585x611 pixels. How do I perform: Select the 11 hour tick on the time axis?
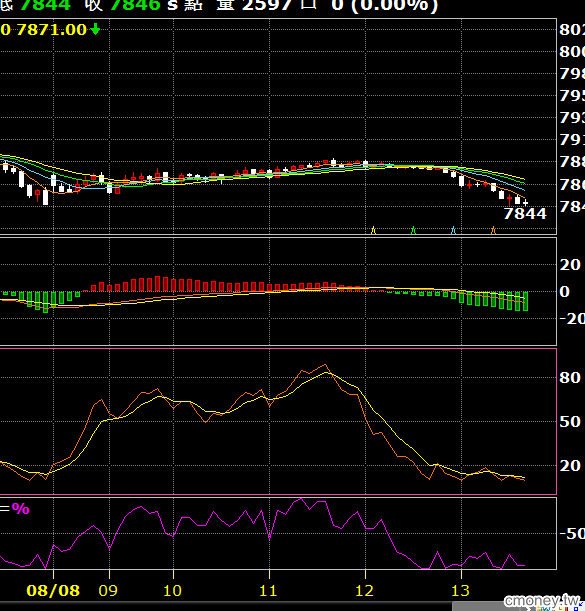pyautogui.click(x=268, y=591)
